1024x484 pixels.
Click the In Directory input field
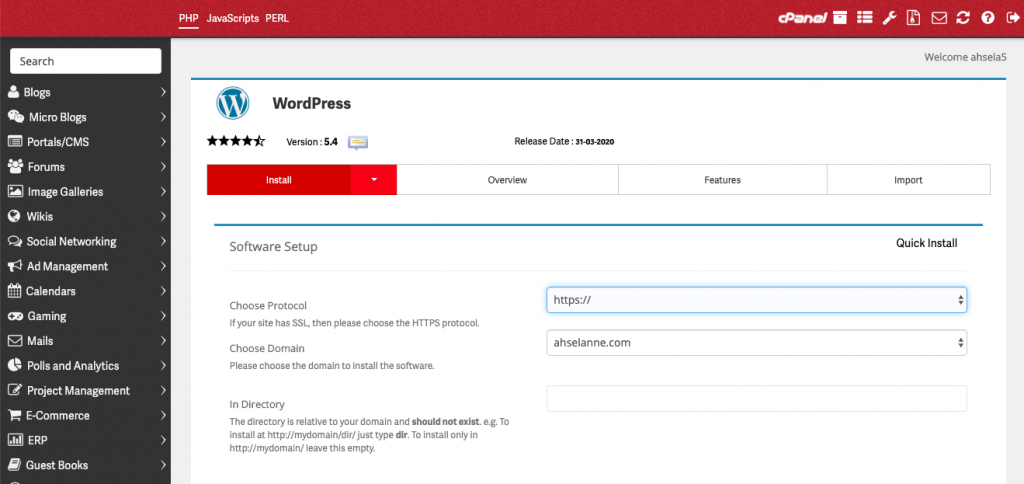[756, 398]
